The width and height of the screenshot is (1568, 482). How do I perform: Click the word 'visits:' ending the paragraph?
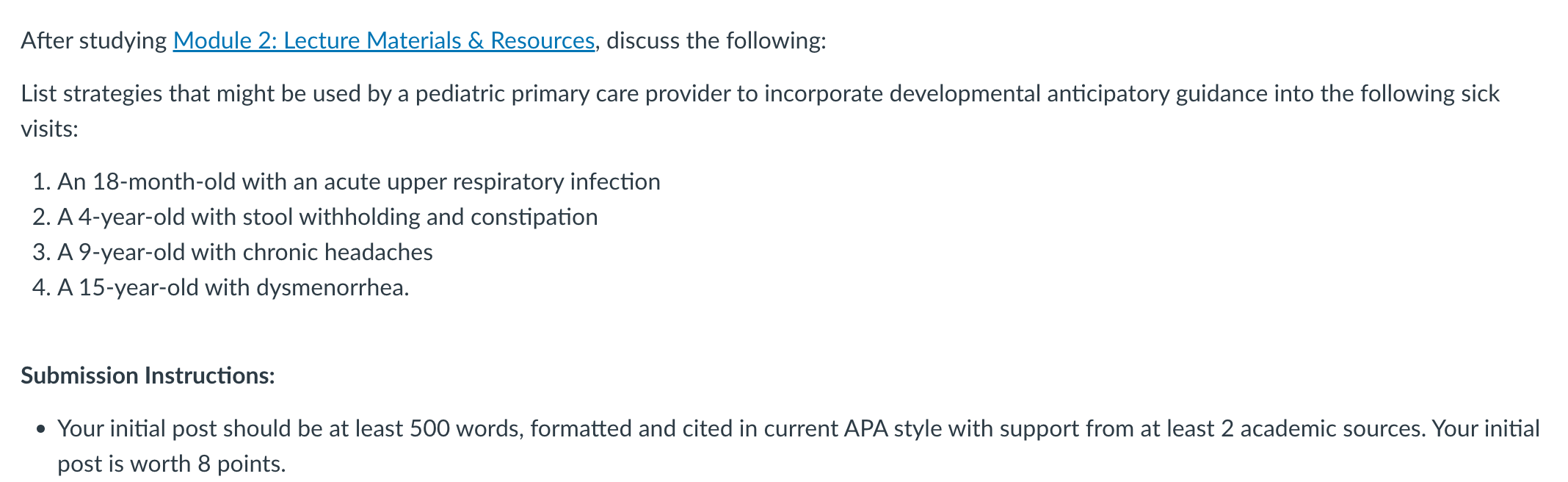click(x=49, y=129)
